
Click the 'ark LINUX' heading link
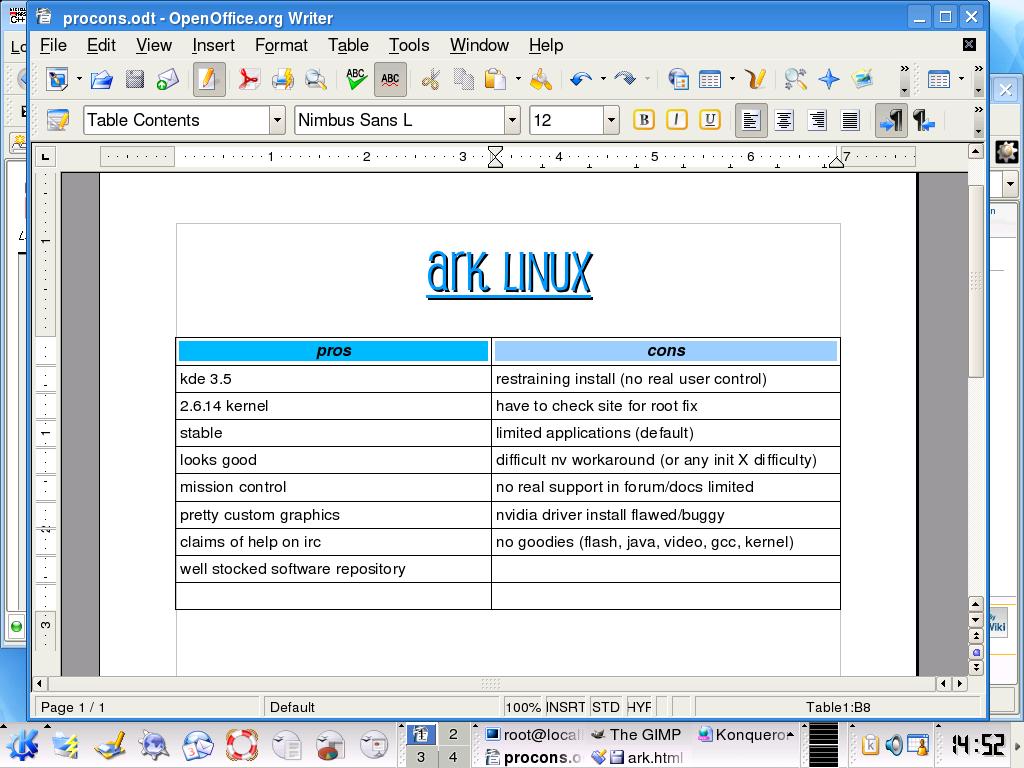coord(509,273)
